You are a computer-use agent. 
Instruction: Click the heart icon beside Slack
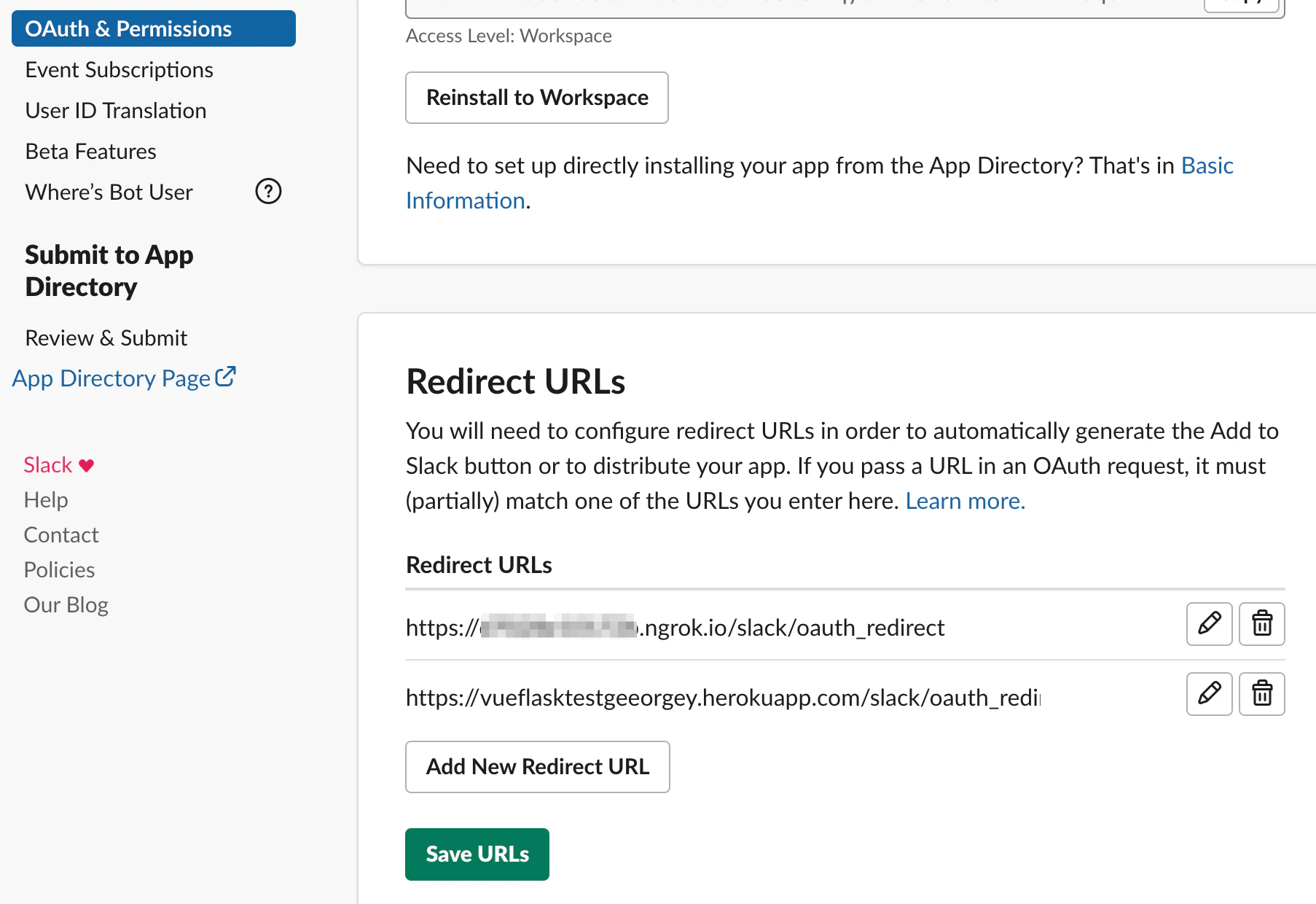pyautogui.click(x=87, y=466)
